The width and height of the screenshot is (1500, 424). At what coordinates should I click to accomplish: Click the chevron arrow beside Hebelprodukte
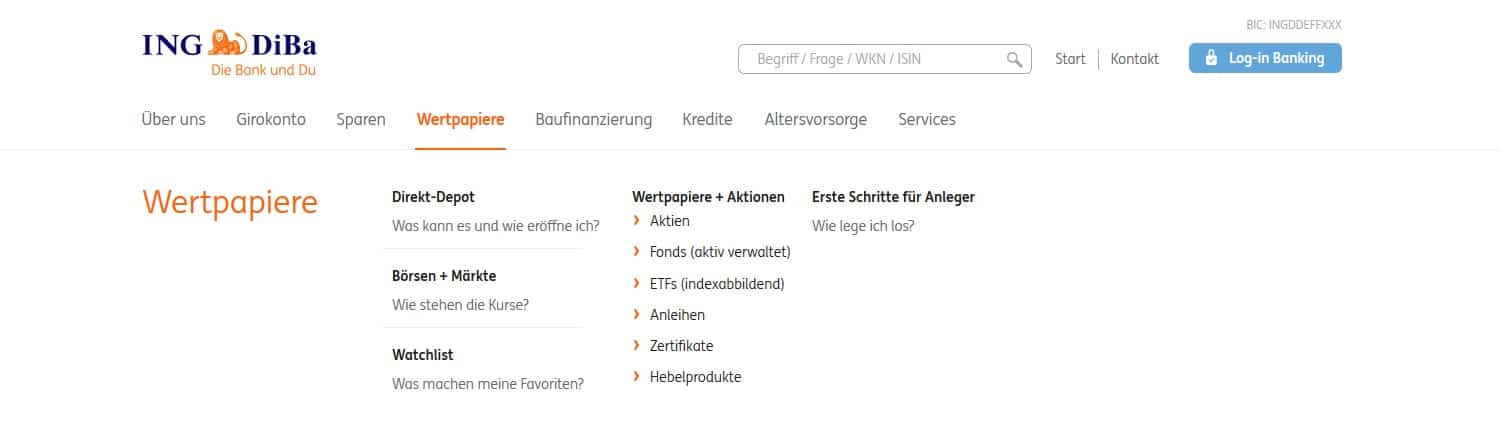pyautogui.click(x=637, y=376)
